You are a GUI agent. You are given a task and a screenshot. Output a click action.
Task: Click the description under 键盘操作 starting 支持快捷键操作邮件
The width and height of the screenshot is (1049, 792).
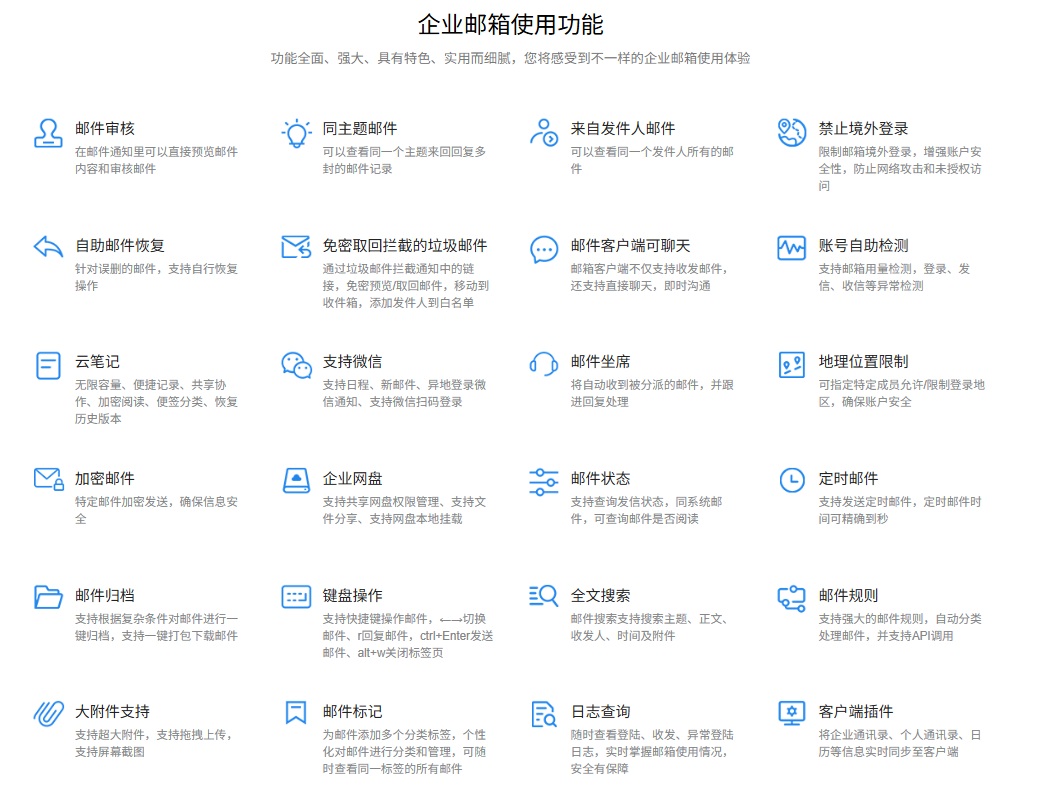coord(408,635)
